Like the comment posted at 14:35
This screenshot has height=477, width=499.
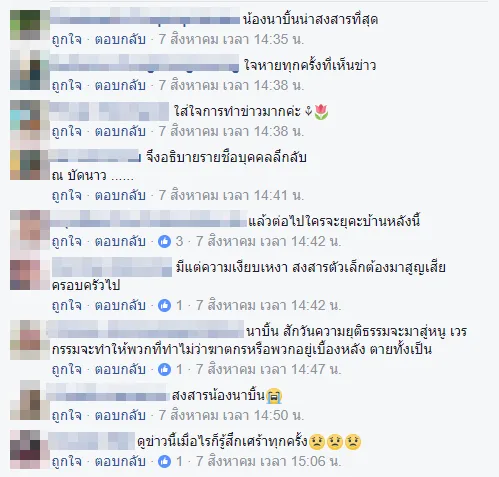tap(67, 40)
